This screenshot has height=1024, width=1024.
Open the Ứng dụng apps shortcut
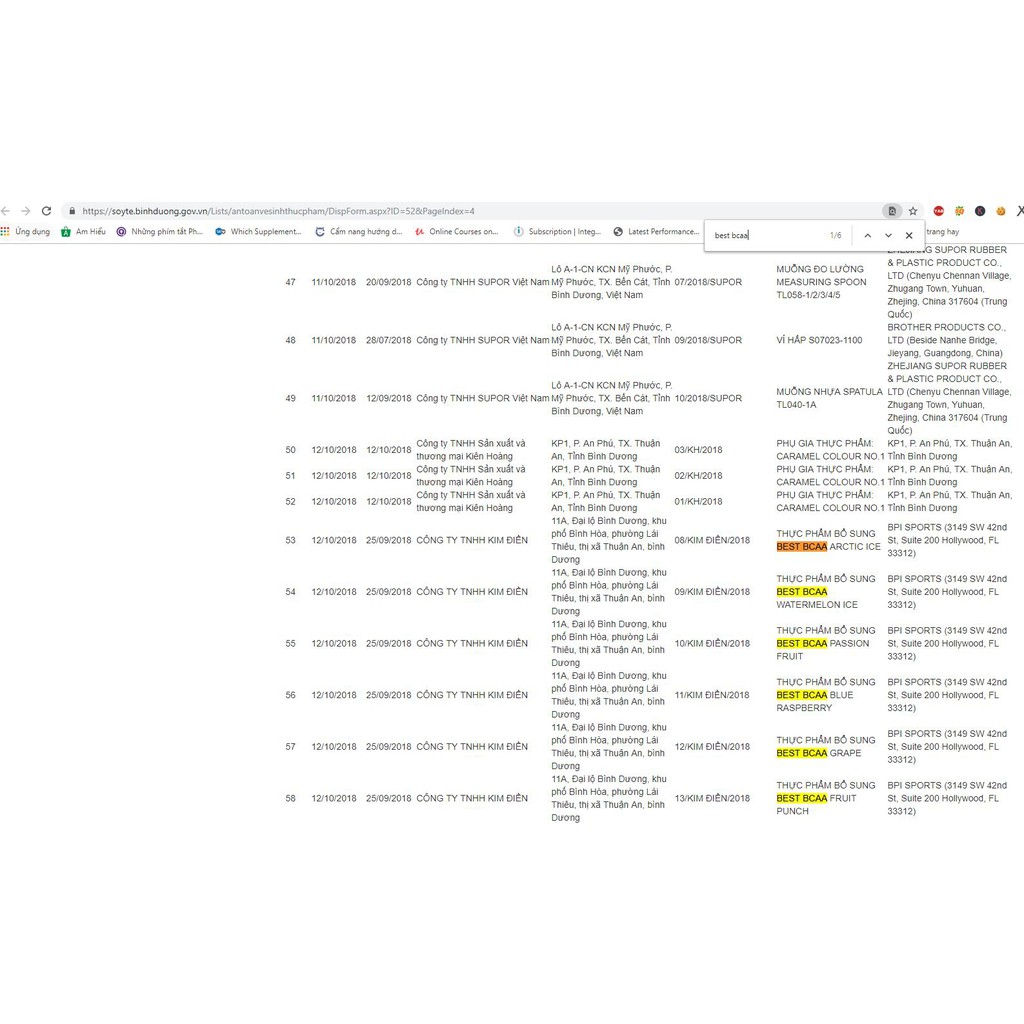26,232
